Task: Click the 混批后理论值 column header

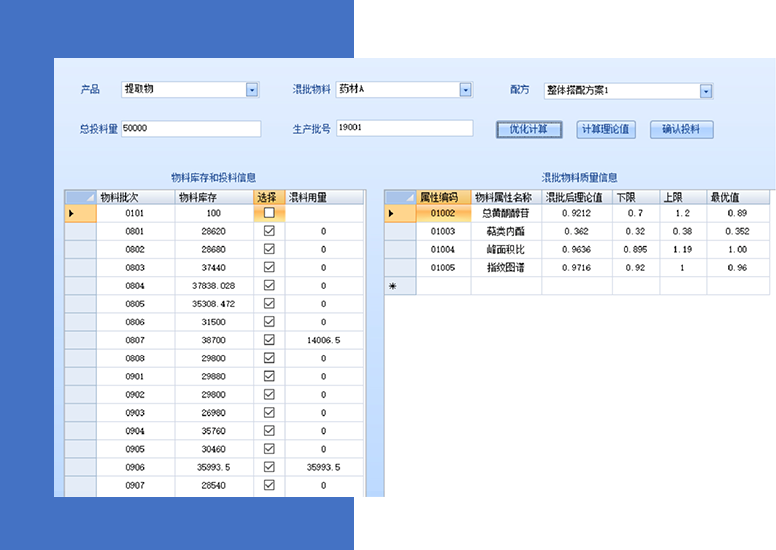Action: 576,197
